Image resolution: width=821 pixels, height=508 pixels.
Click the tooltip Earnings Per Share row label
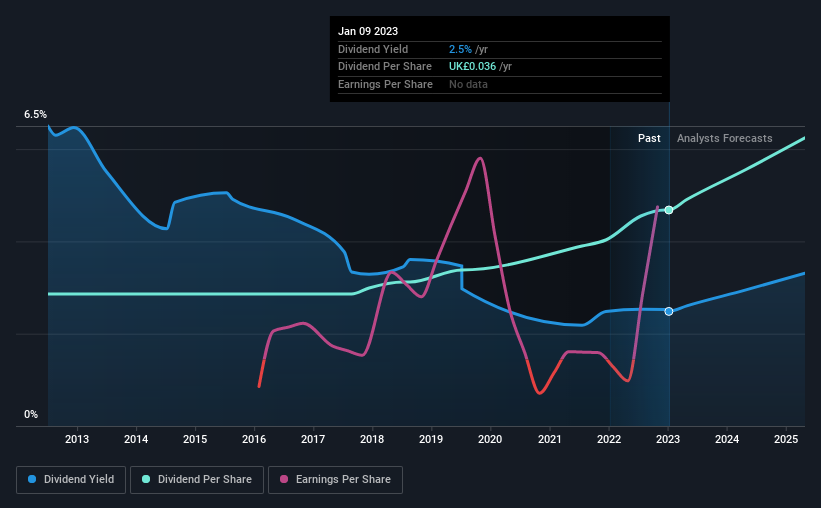(385, 84)
